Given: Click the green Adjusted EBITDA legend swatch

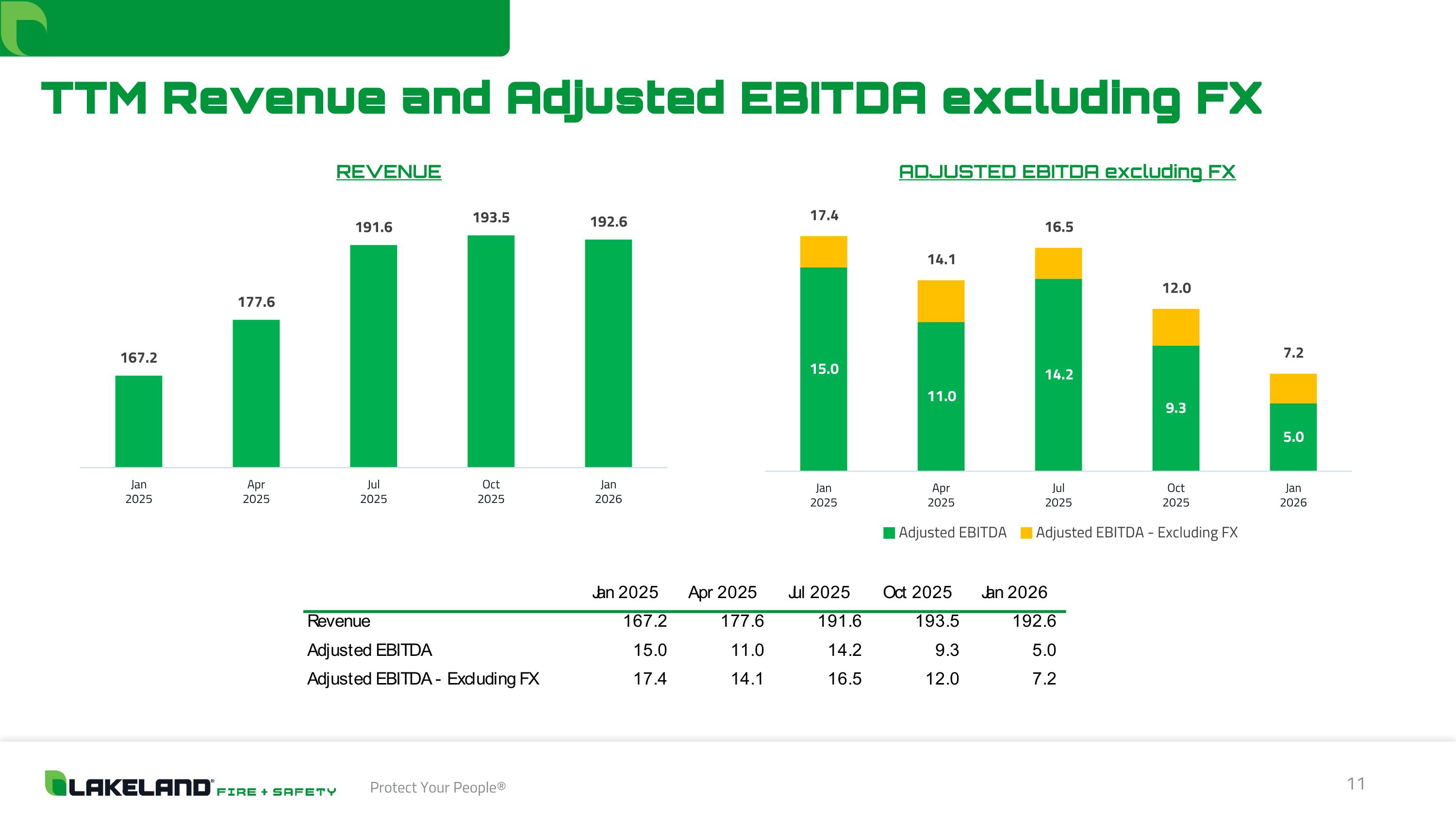Looking at the screenshot, I should [x=889, y=533].
